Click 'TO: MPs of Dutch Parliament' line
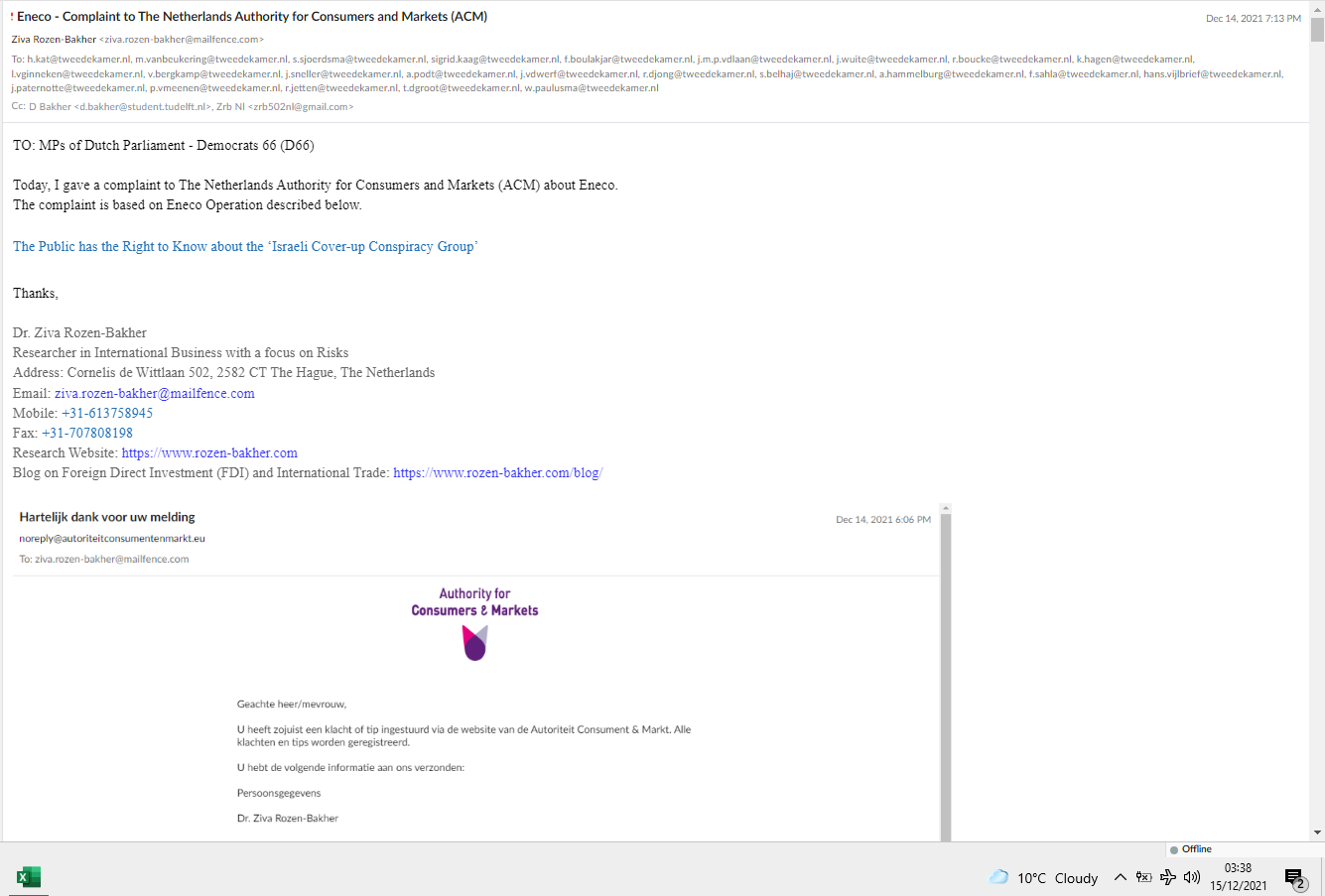1325x896 pixels. click(x=164, y=145)
